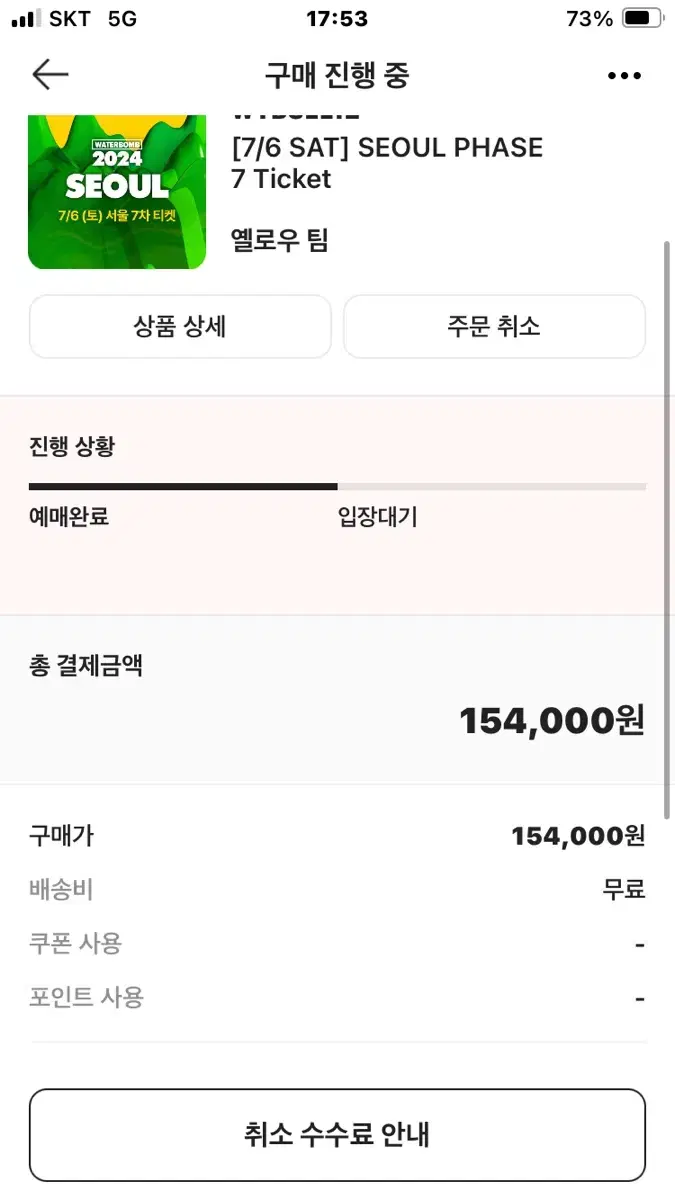The height and width of the screenshot is (1200, 675).
Task: Tap the battery icon in status bar
Action: click(643, 18)
